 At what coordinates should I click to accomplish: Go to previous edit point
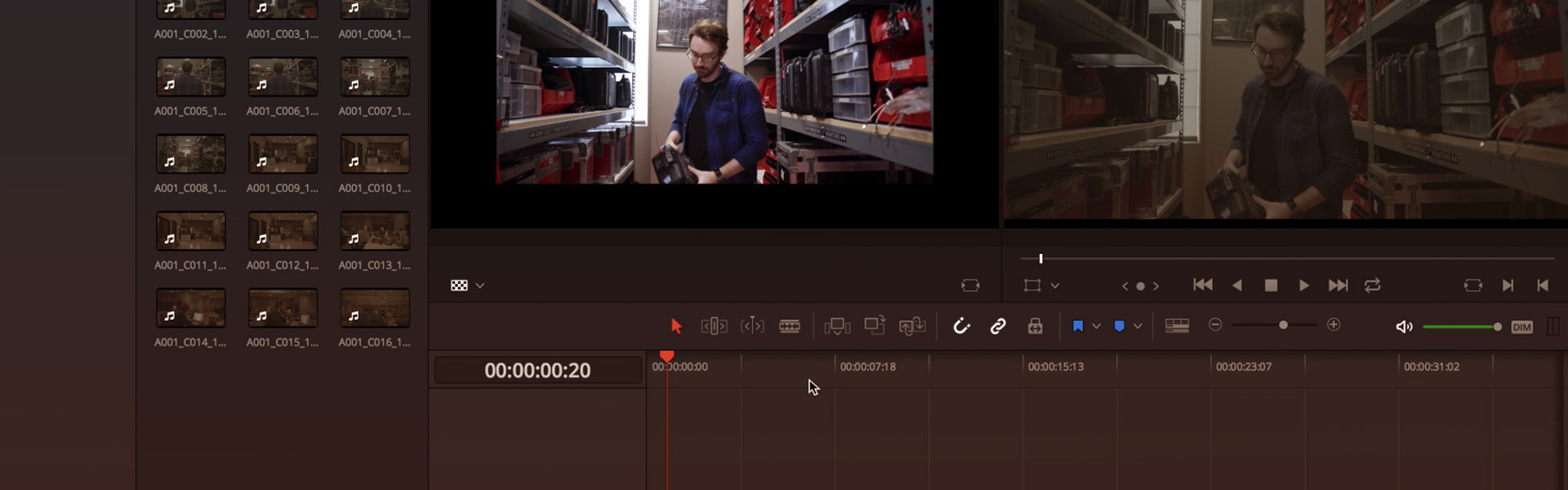click(1543, 285)
